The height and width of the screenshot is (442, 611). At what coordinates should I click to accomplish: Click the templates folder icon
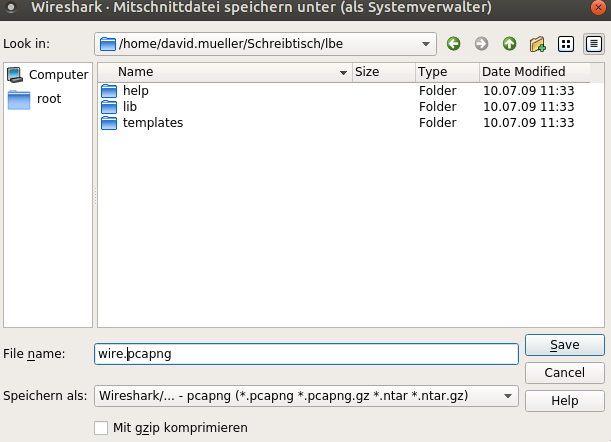pos(109,123)
